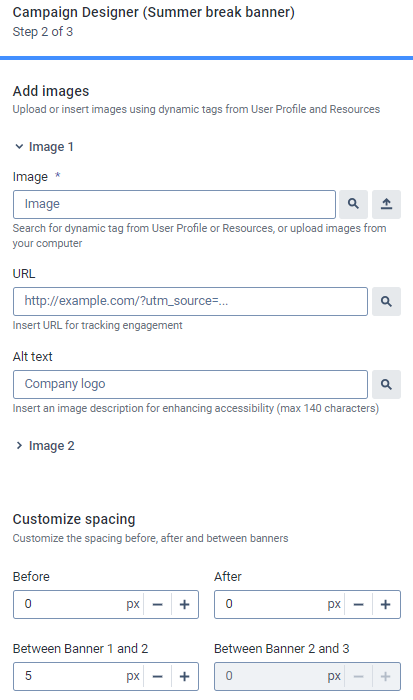Click into the Image input field

click(174, 204)
